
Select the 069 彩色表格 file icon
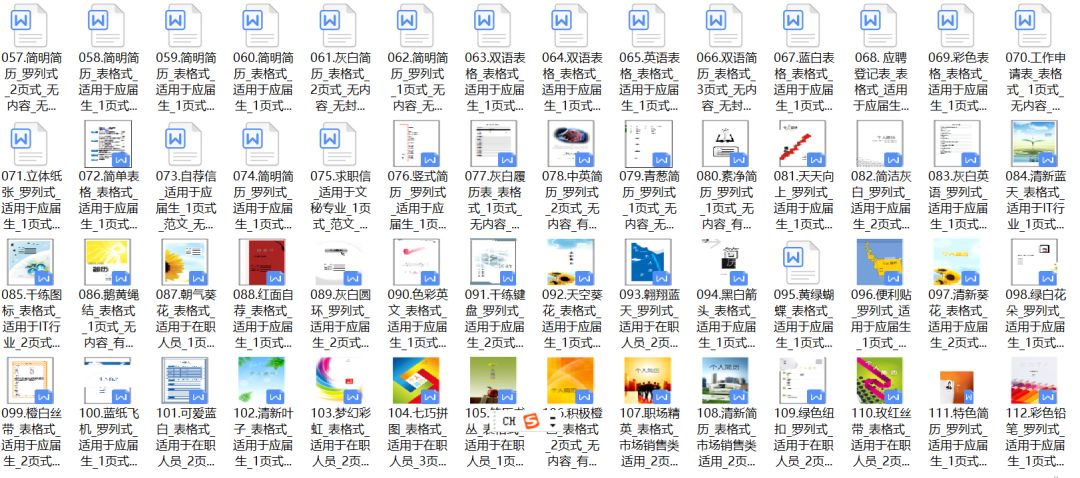click(957, 25)
